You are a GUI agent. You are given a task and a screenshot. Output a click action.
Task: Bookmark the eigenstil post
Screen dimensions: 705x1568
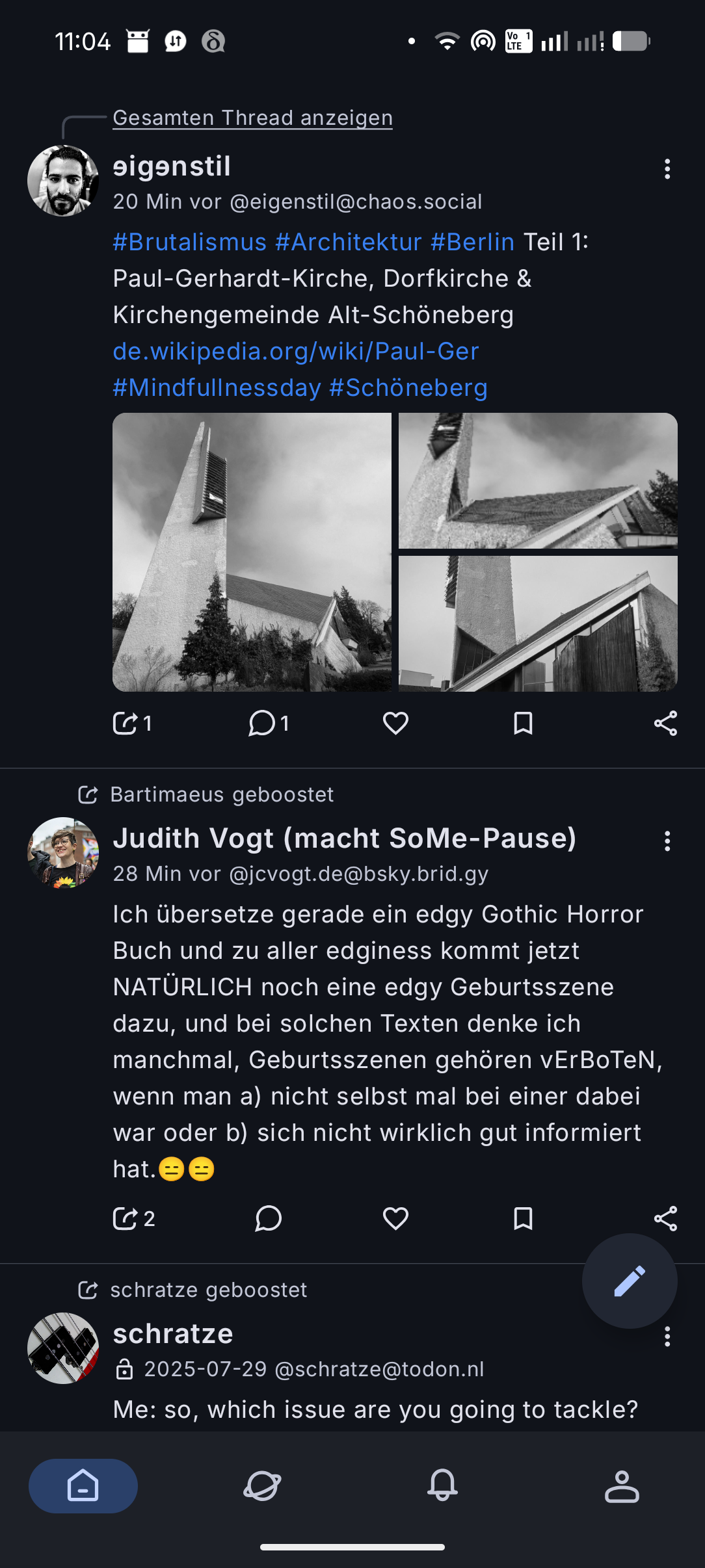pyautogui.click(x=523, y=723)
